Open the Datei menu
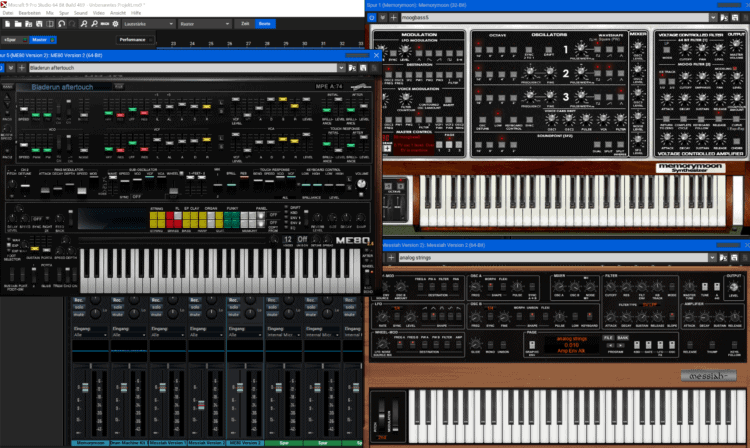Viewport: 750px width, 448px height. point(8,13)
